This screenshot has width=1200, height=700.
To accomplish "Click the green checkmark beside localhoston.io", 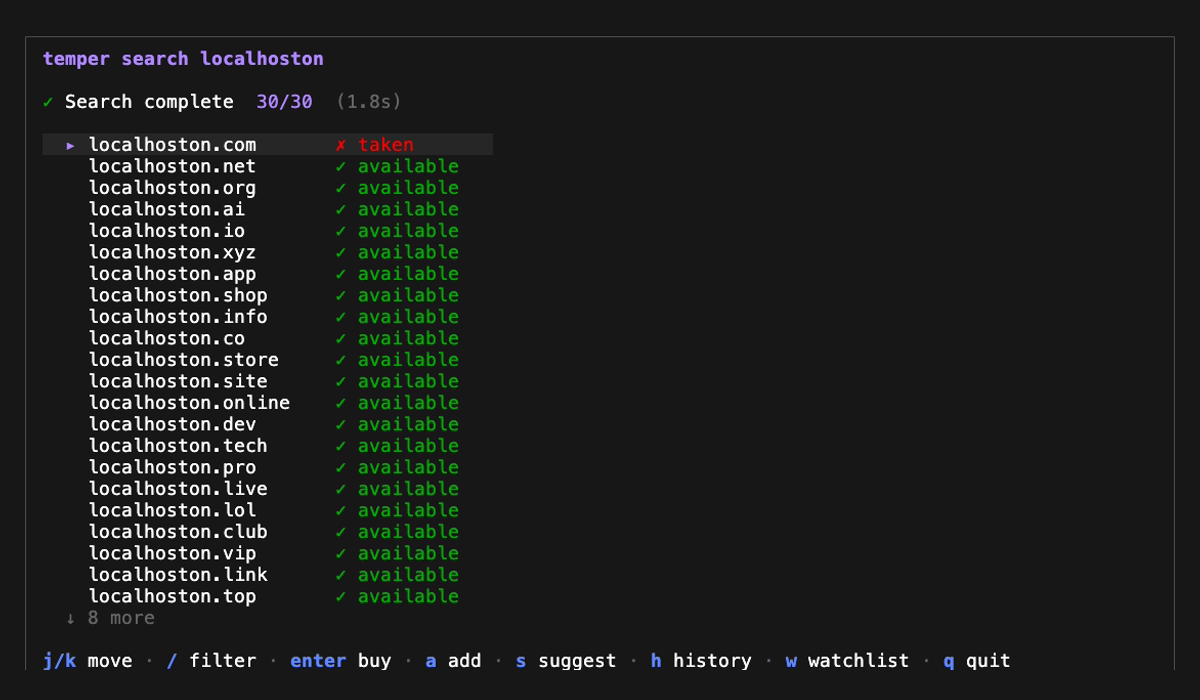I will click(x=340, y=231).
